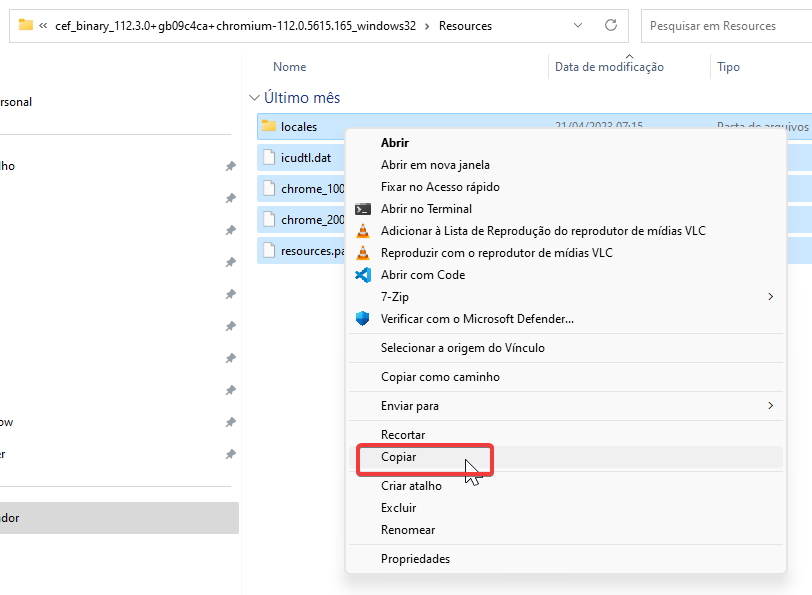The height and width of the screenshot is (595, 812).
Task: Open Propriedades from the context menu
Action: coord(415,559)
